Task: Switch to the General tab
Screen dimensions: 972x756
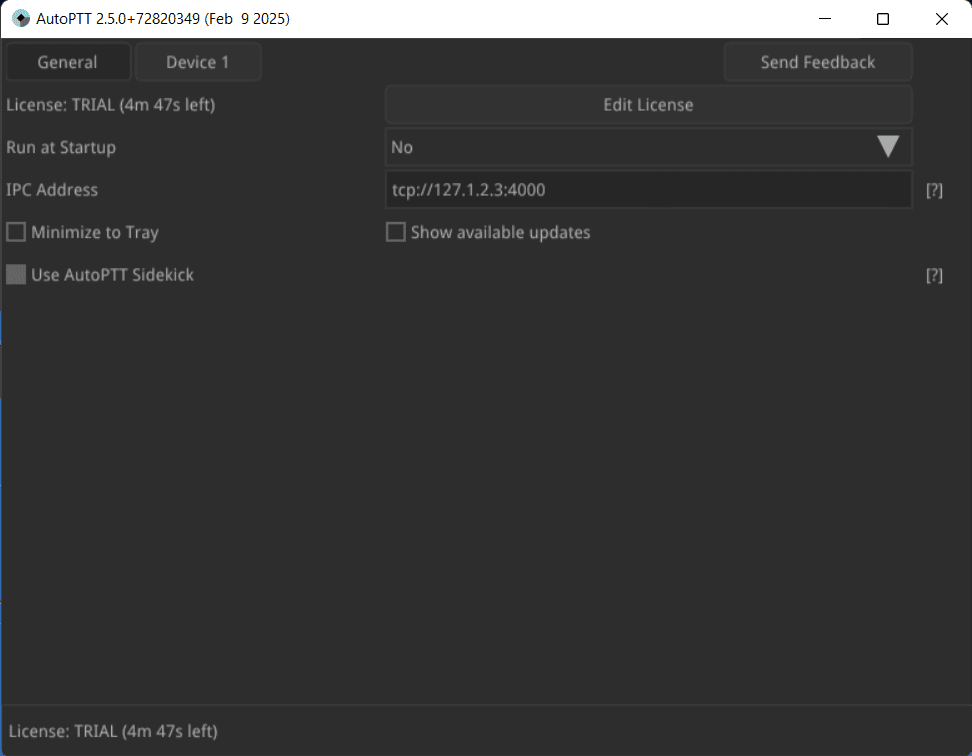Action: (68, 62)
